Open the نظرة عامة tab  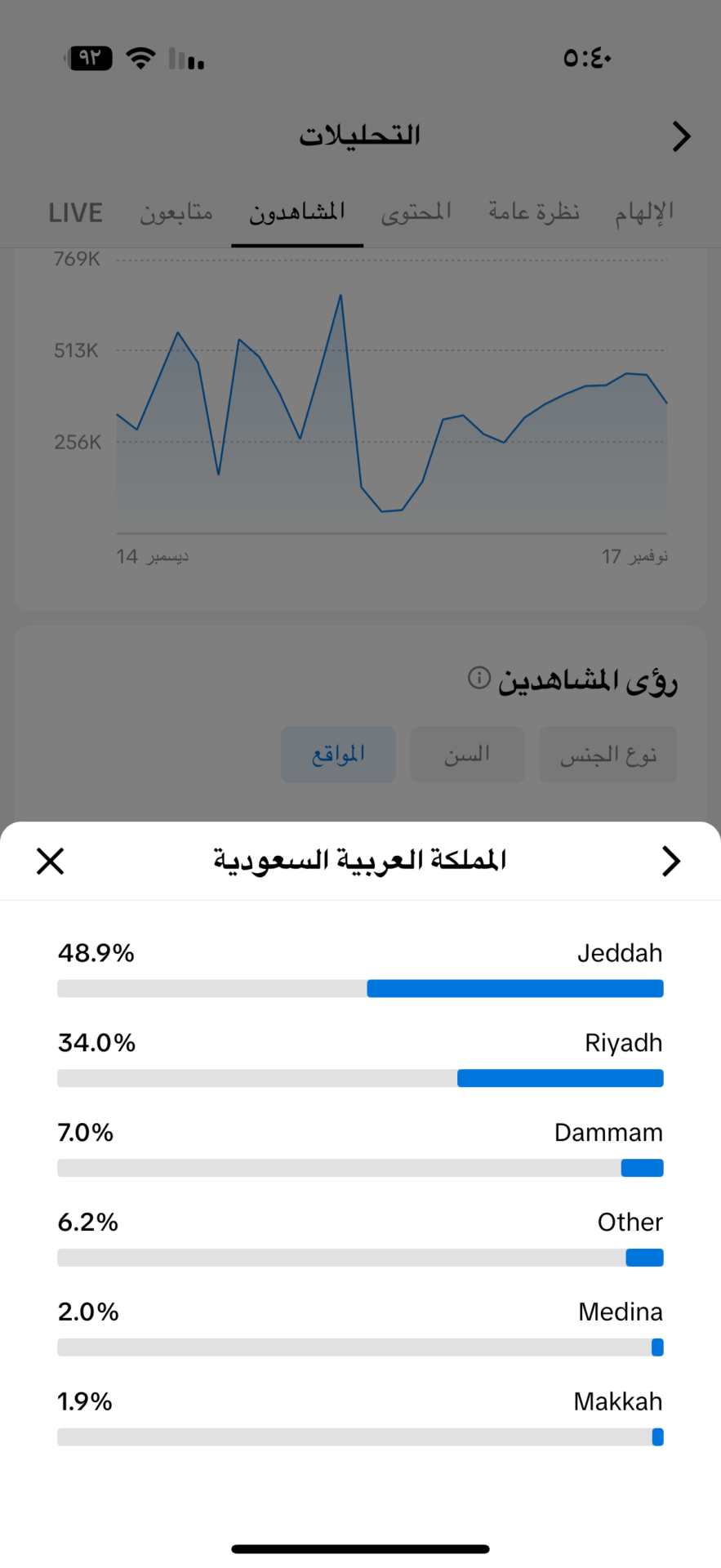[x=534, y=213]
